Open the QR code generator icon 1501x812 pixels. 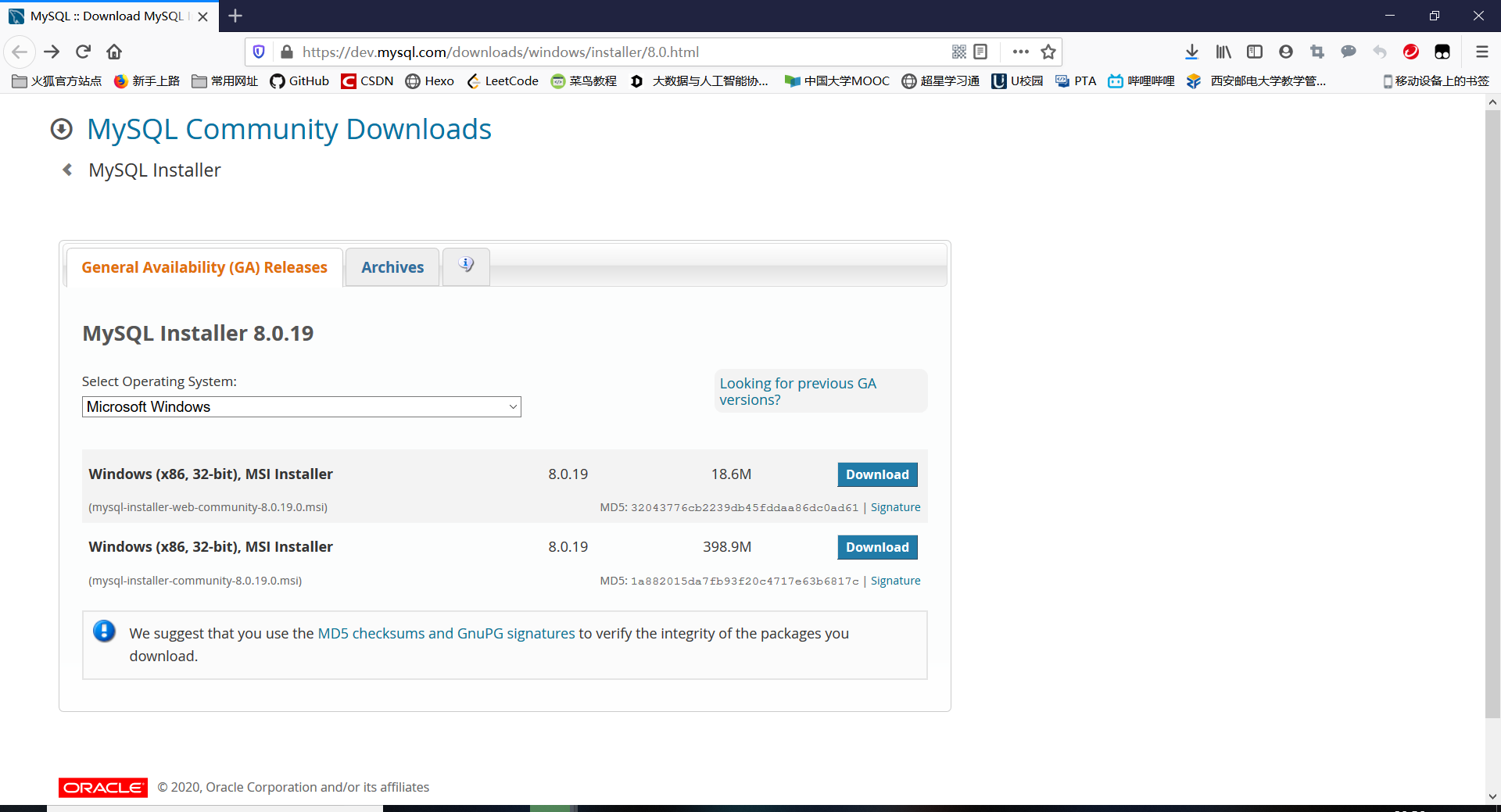960,52
